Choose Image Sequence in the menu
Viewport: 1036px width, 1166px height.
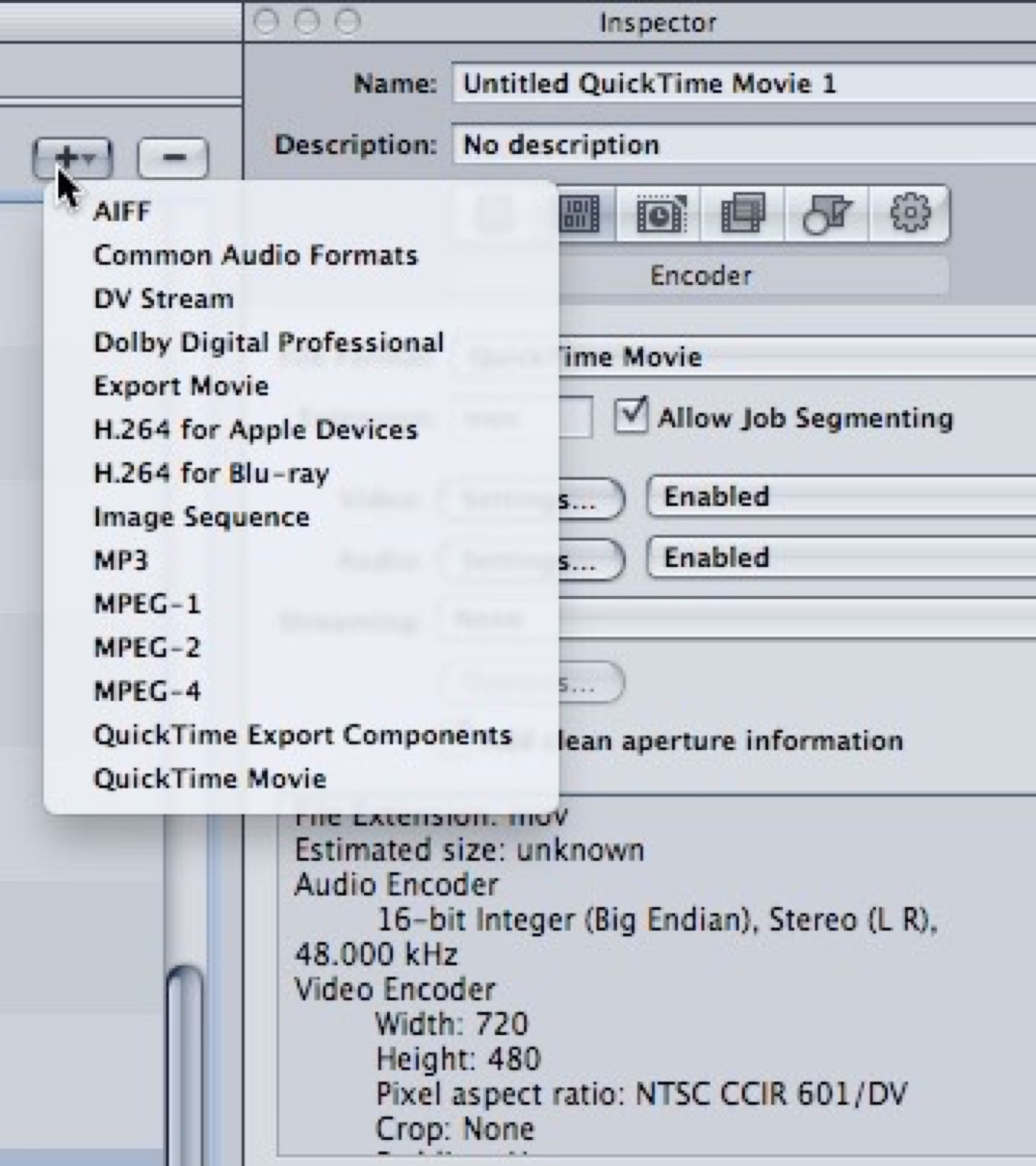(201, 517)
